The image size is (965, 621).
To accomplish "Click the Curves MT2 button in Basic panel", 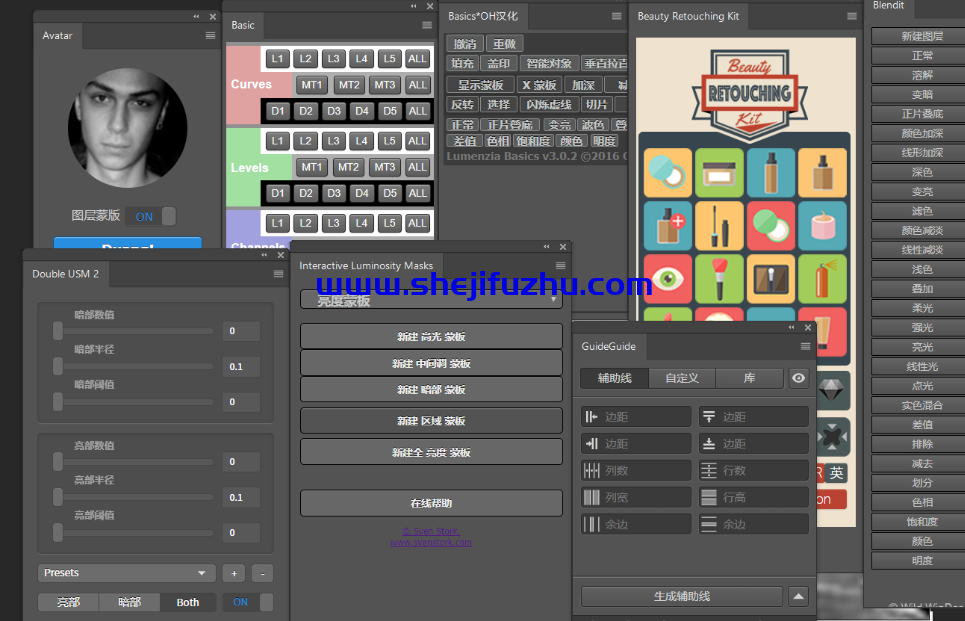I will click(349, 85).
